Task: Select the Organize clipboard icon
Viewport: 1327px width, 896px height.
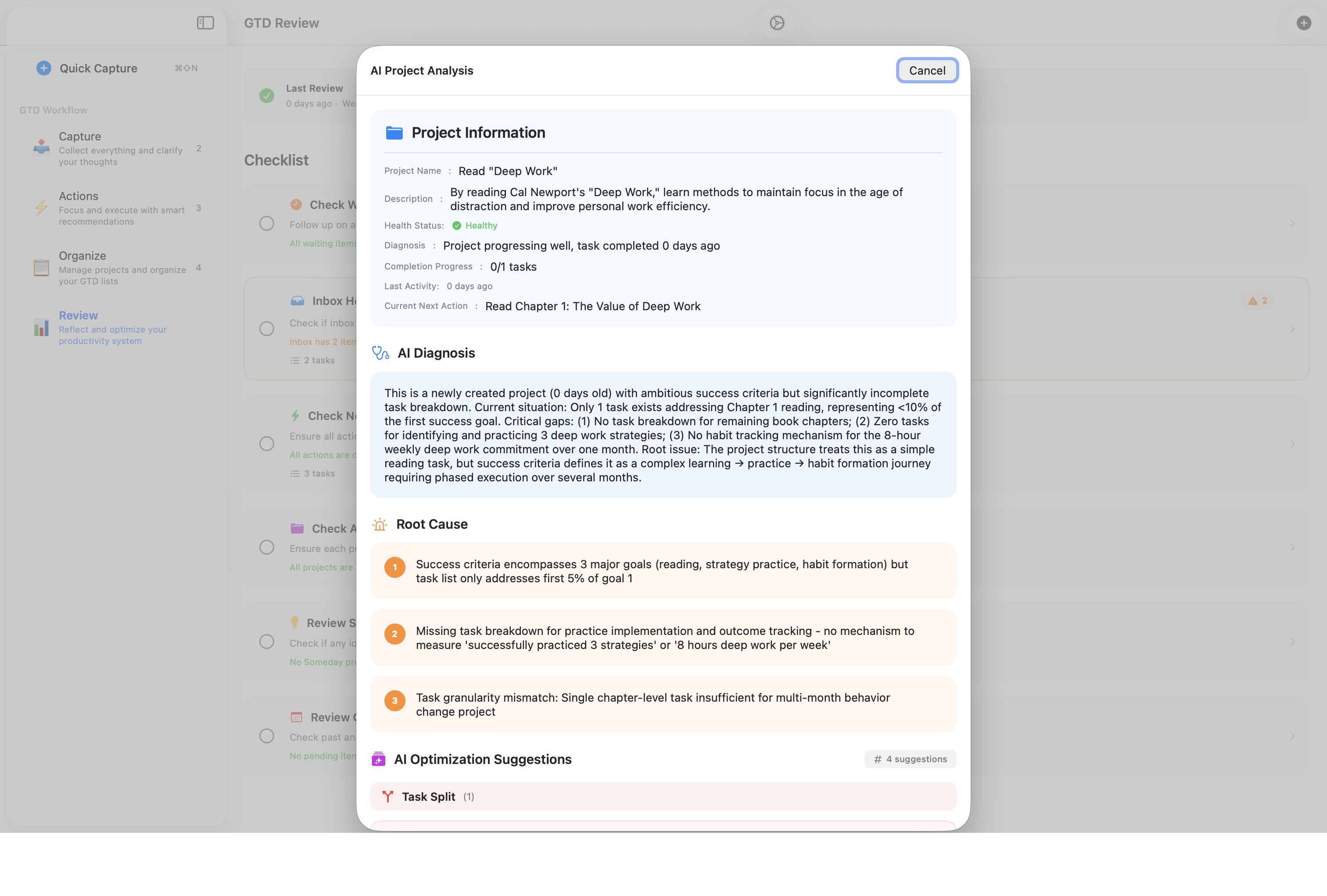Action: (x=41, y=266)
